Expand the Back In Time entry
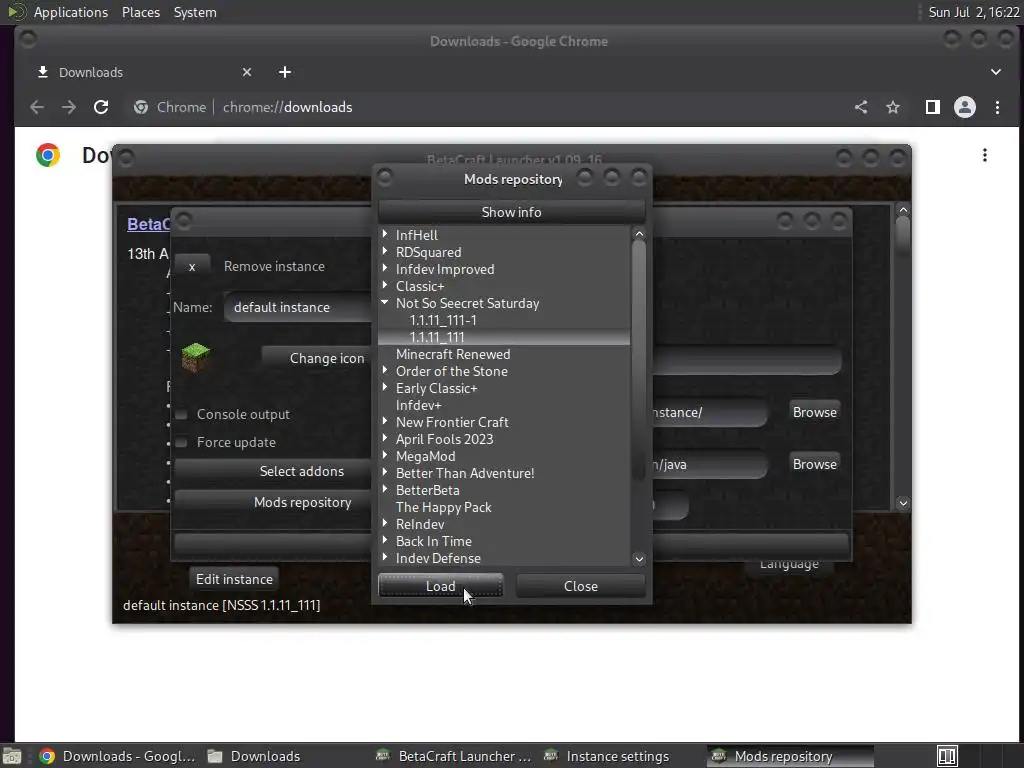 (x=385, y=539)
